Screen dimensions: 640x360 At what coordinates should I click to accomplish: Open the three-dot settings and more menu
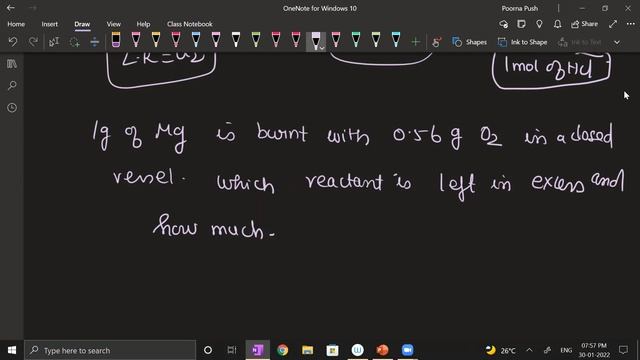[631, 24]
